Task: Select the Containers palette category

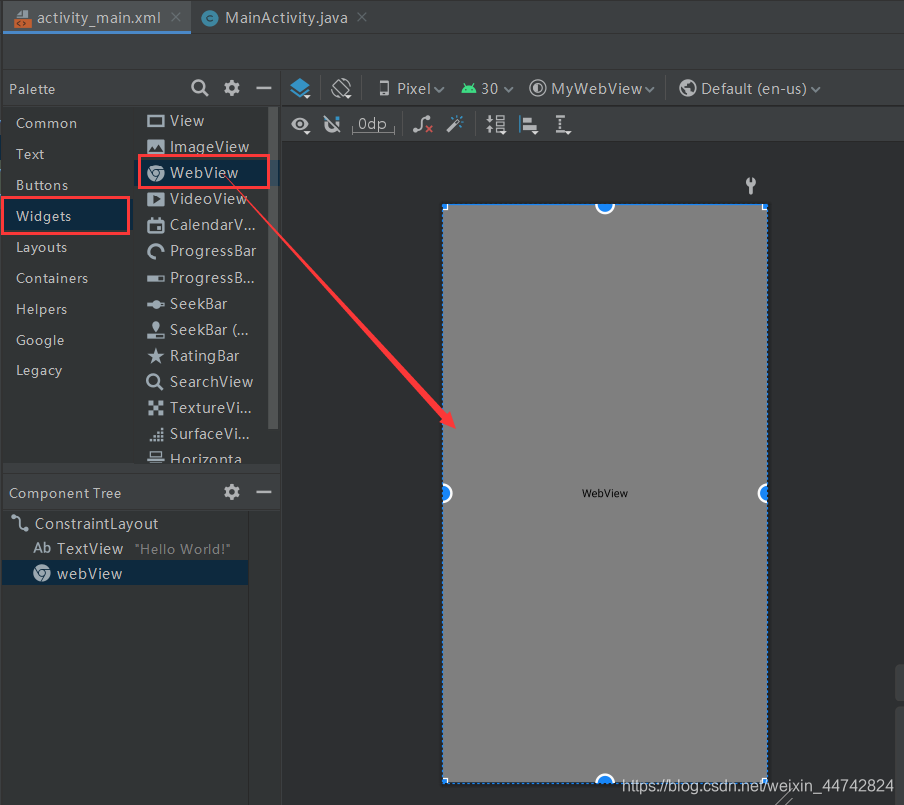Action: pyautogui.click(x=52, y=279)
